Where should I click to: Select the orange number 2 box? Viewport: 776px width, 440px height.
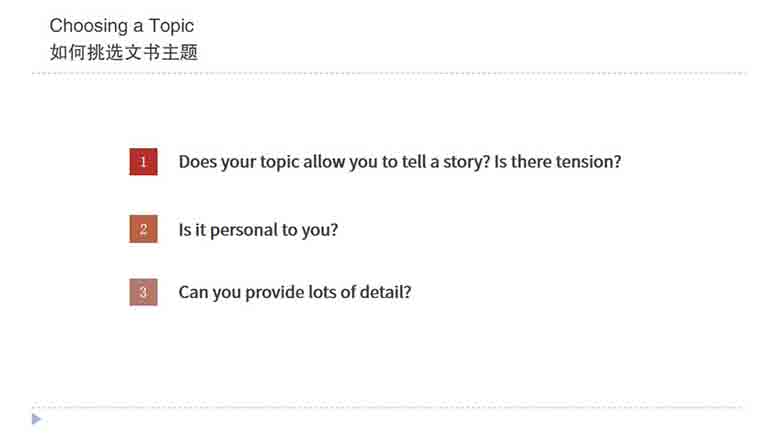[144, 229]
